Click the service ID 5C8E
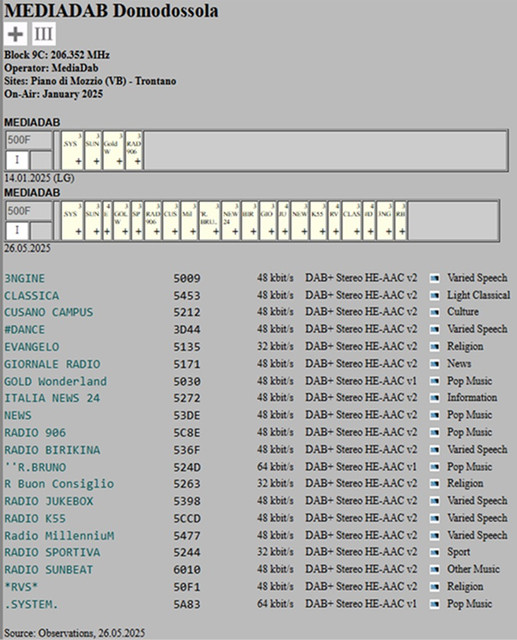 (187, 433)
